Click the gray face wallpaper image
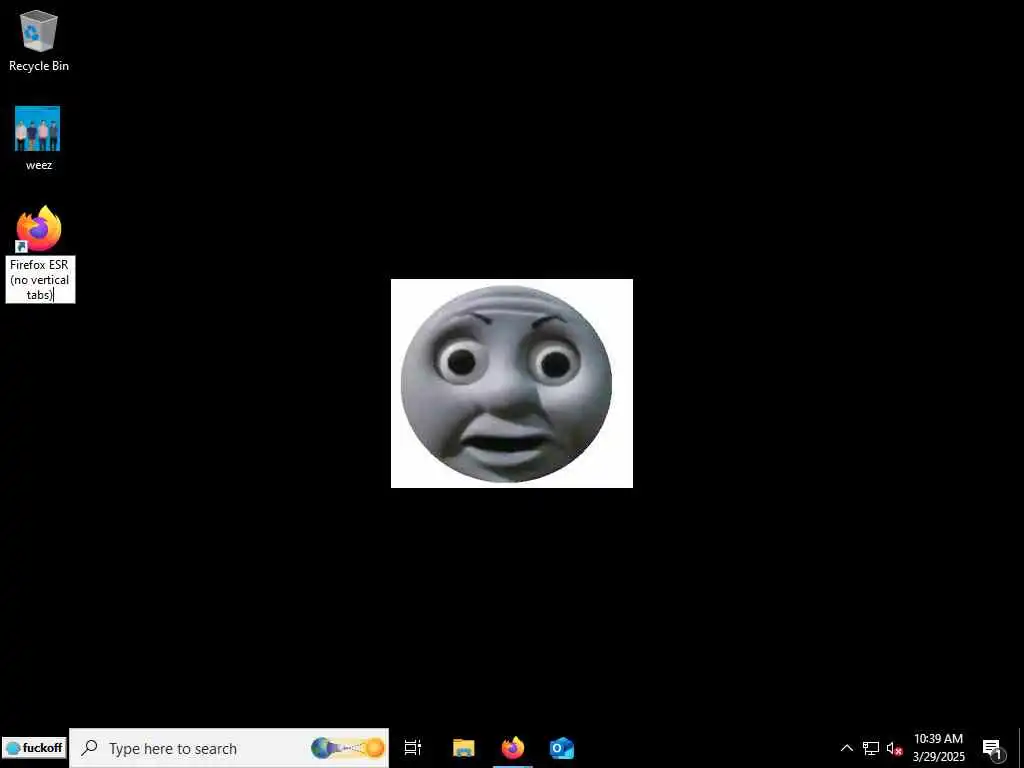 [512, 383]
